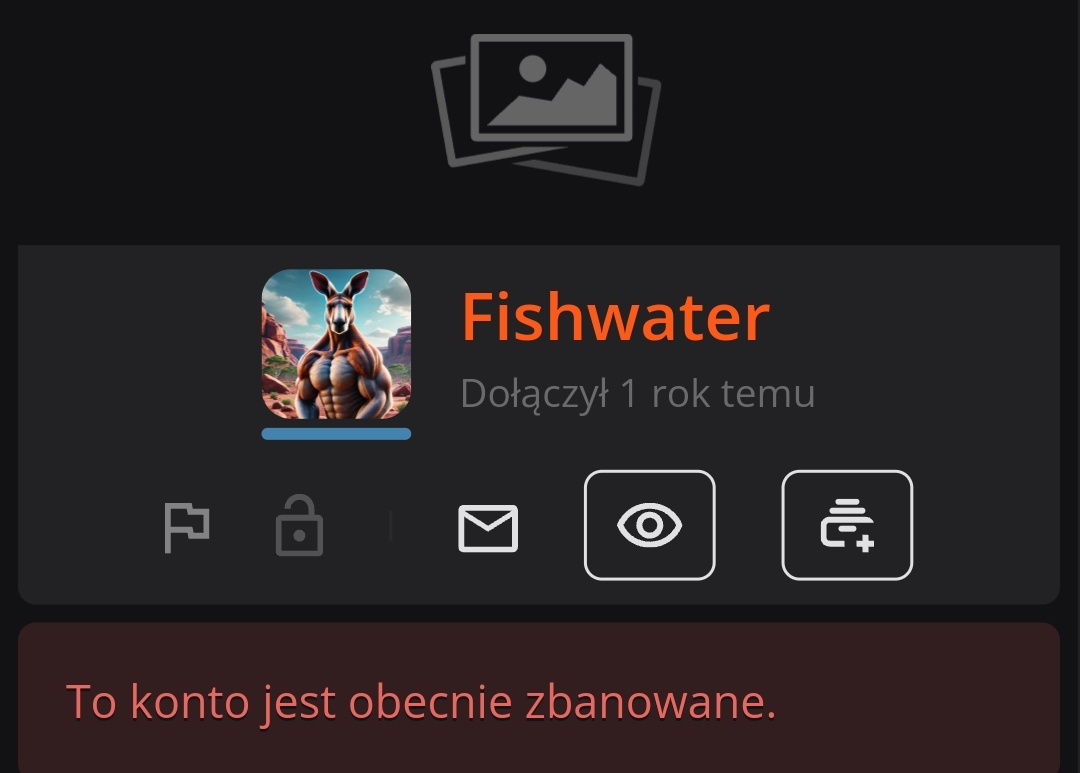1080x773 pixels.
Task: Open the profile cover image placeholder
Action: pyautogui.click(x=546, y=109)
